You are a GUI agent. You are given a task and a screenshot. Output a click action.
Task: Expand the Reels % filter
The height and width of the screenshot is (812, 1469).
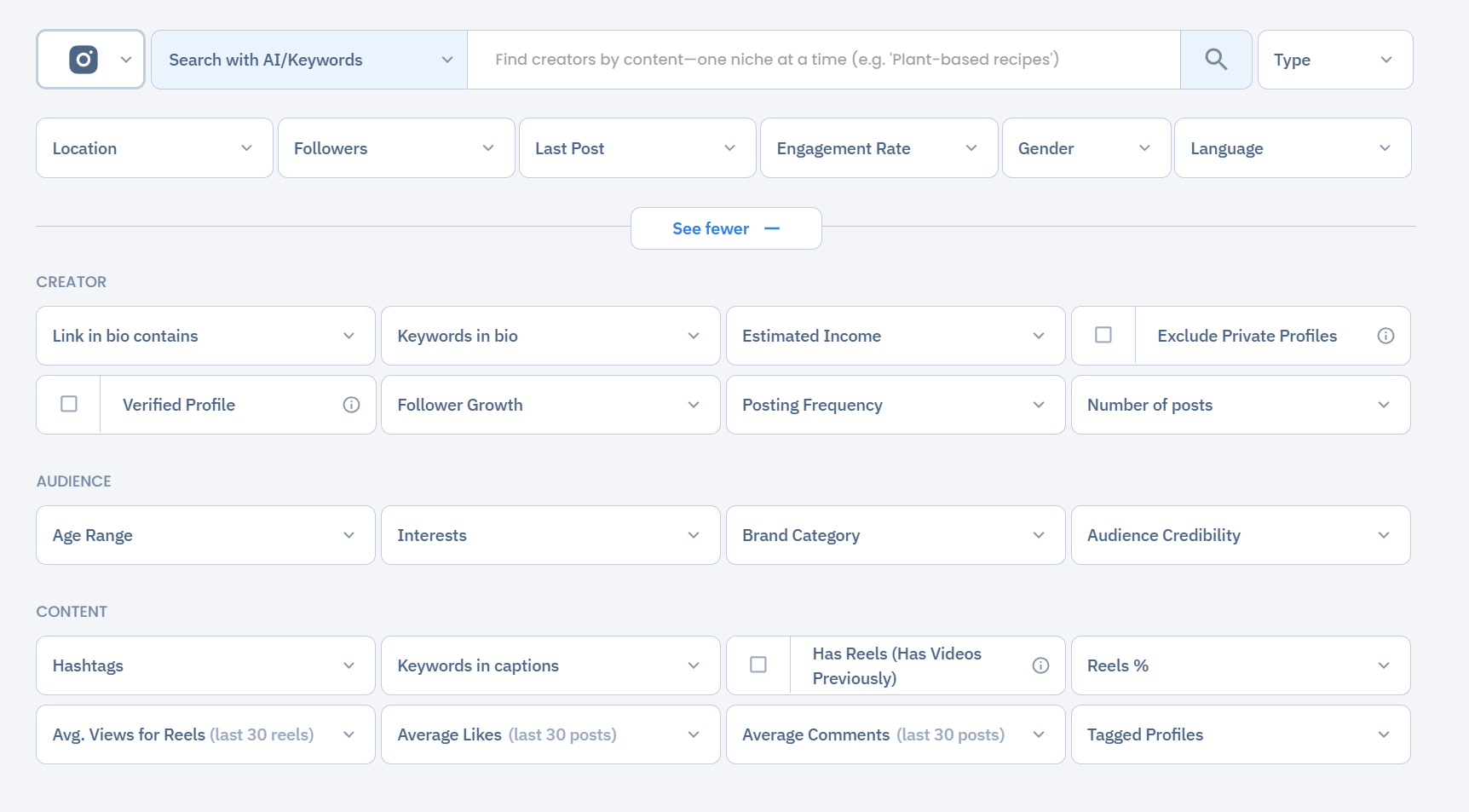pyautogui.click(x=1241, y=665)
